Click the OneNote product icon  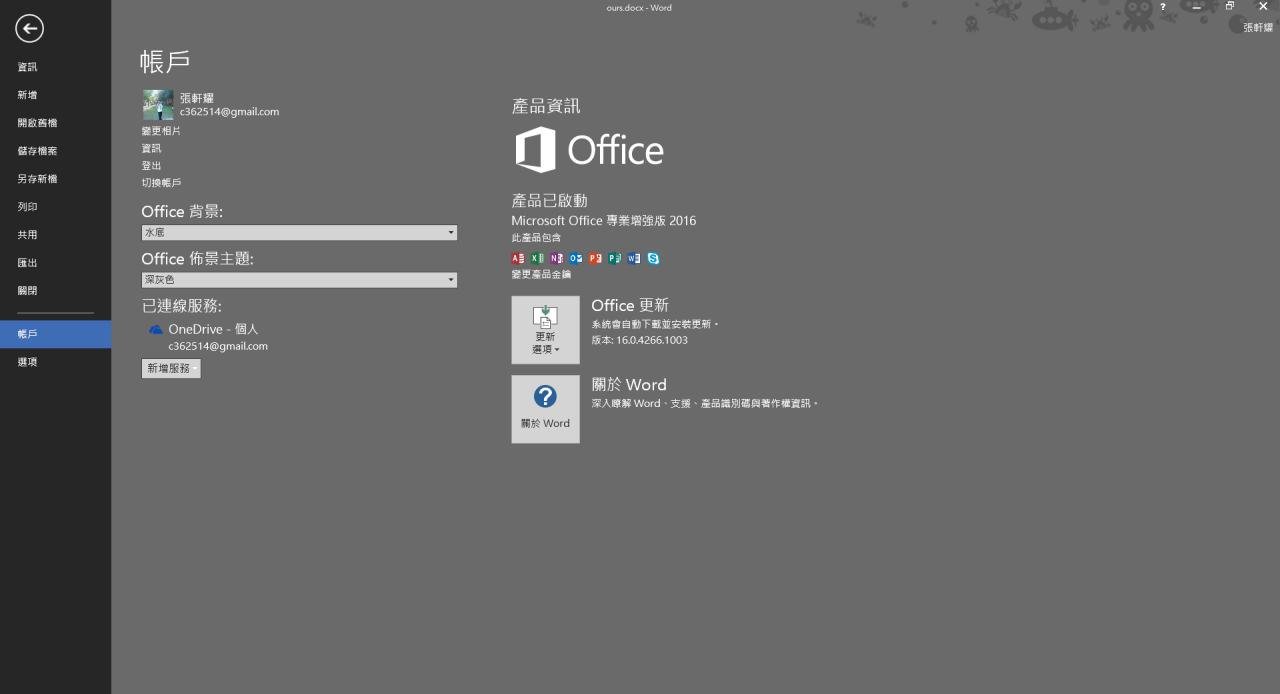(x=557, y=258)
